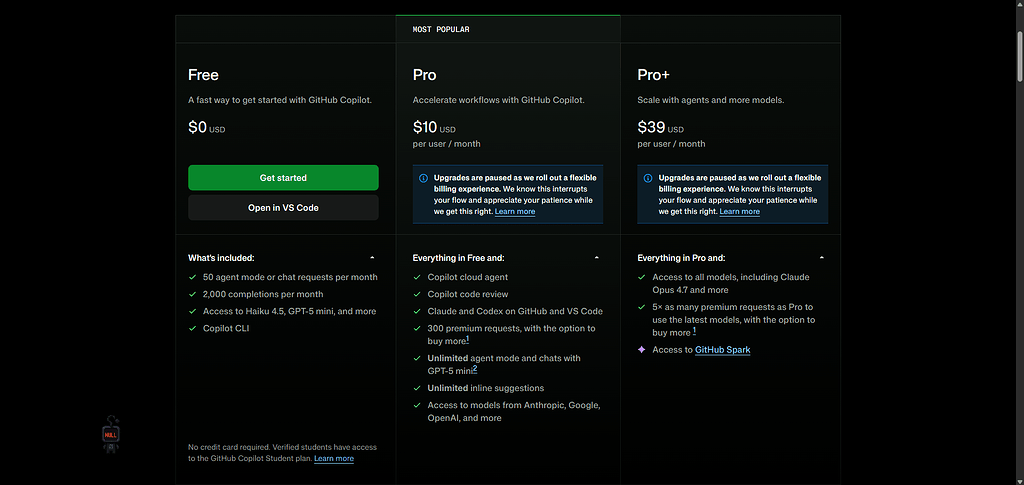Open Copilot in VS Code button
Image resolution: width=1024 pixels, height=485 pixels.
(x=283, y=208)
